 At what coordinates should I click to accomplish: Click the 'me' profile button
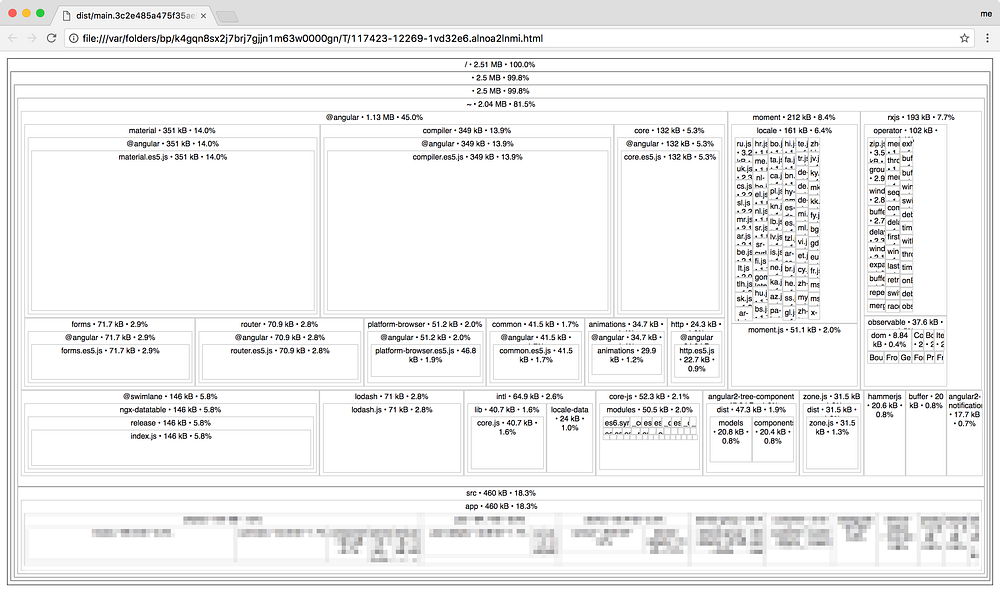pos(986,13)
